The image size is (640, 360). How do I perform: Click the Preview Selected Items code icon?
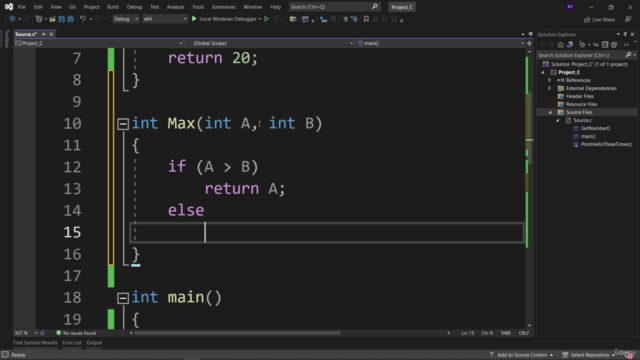(627, 45)
